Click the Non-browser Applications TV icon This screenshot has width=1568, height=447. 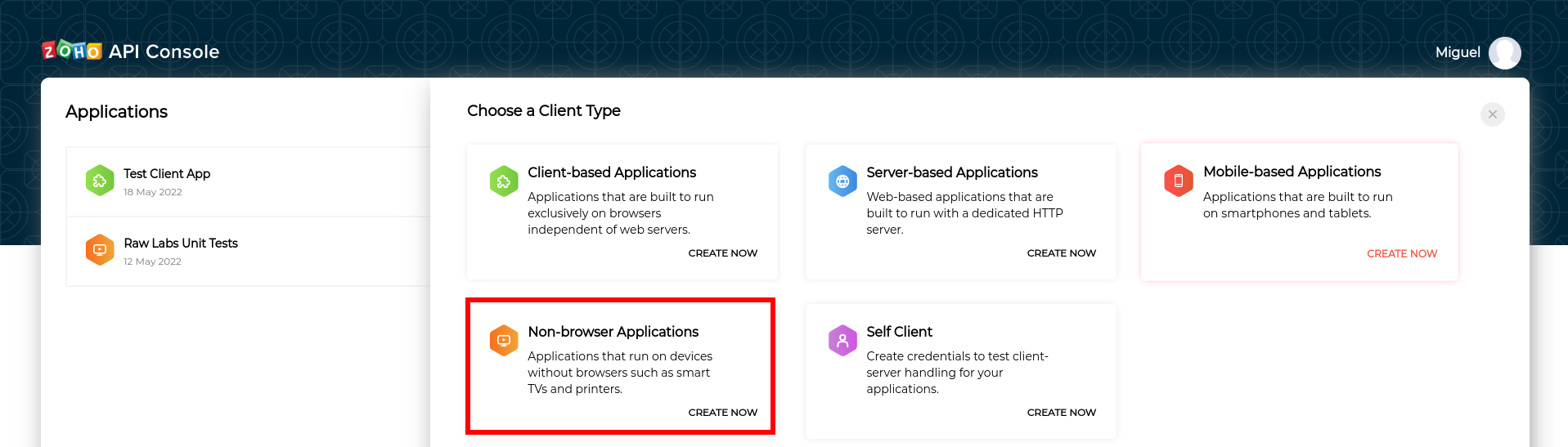pos(504,340)
